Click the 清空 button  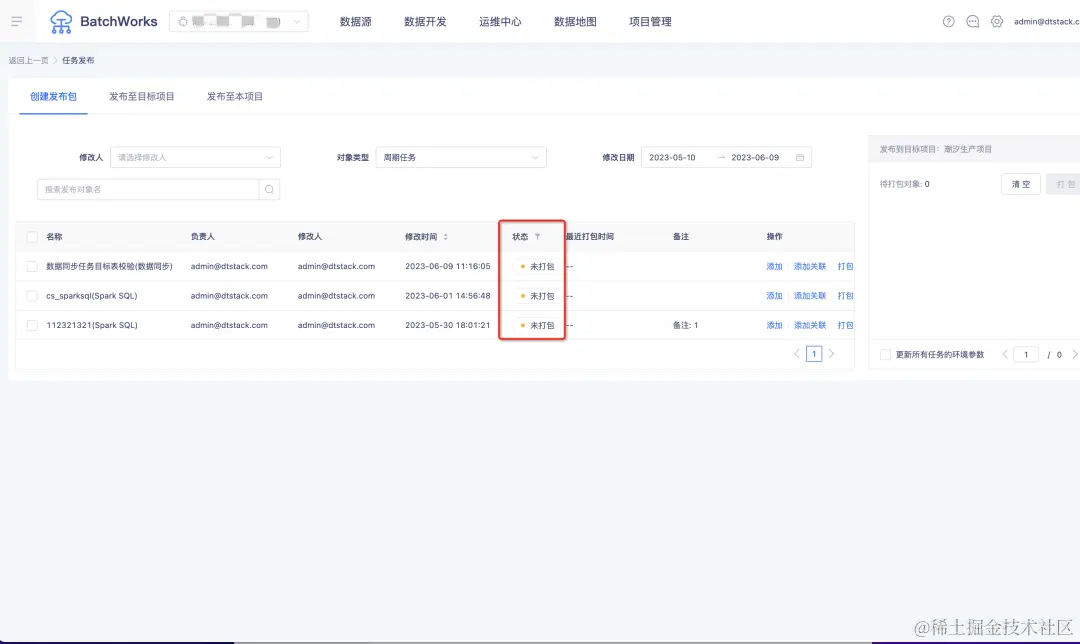tap(1021, 184)
